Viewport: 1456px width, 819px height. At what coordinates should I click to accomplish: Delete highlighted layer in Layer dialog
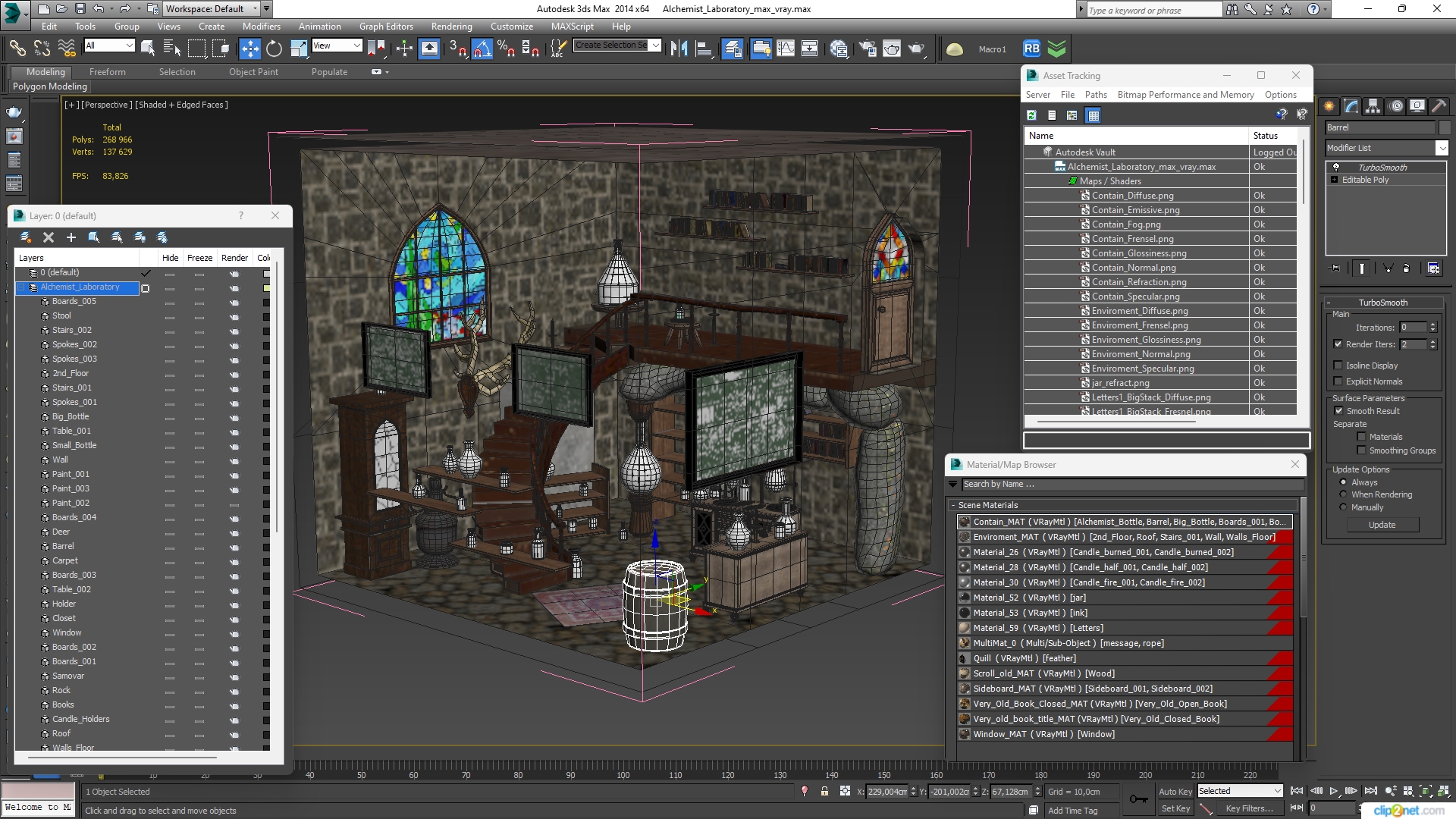click(49, 237)
